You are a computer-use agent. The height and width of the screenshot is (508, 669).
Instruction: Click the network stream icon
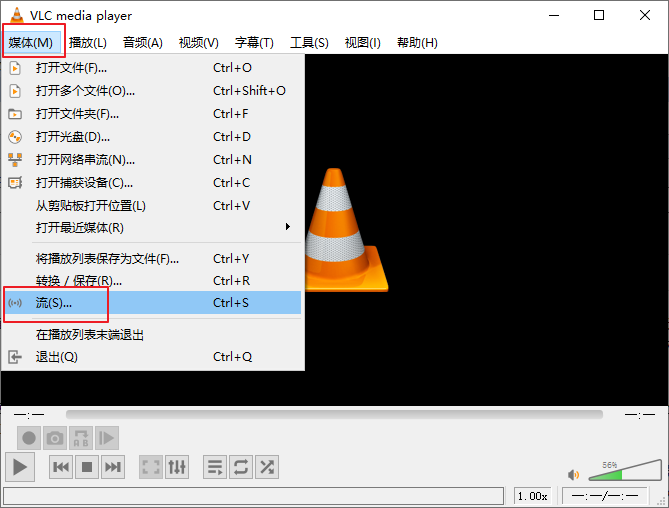15,160
